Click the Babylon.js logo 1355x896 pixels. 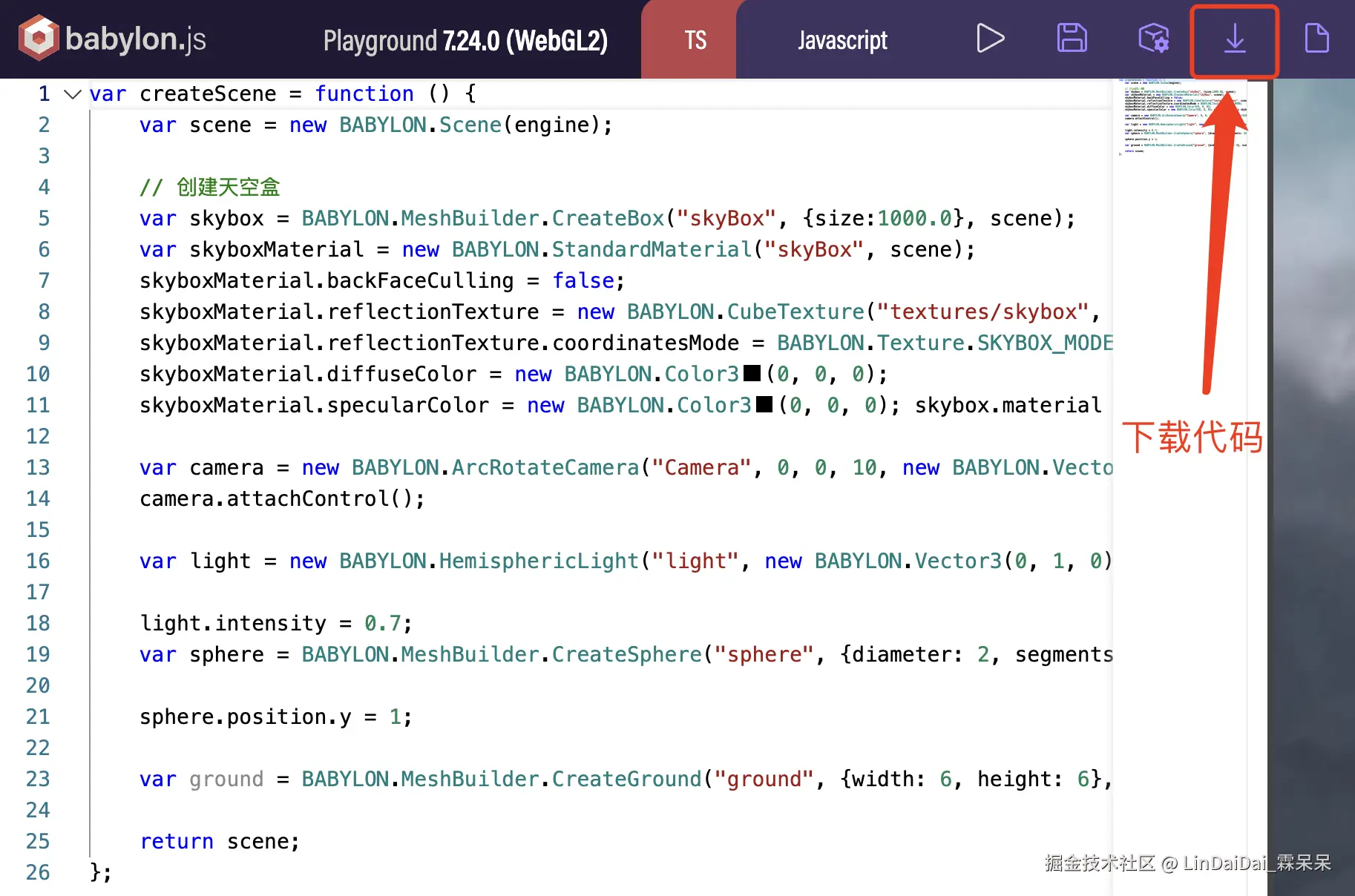pos(112,39)
